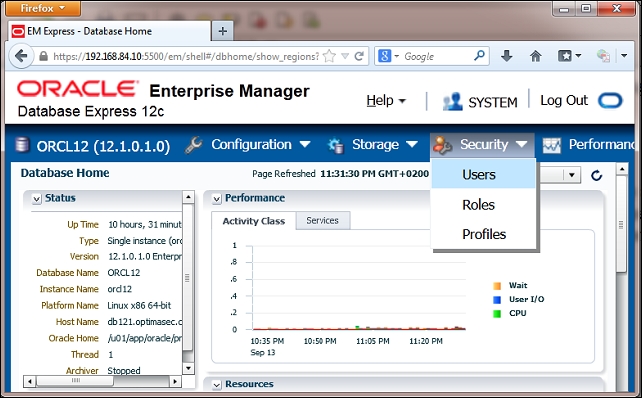Click the ORCL12 database cylinder icon
The height and width of the screenshot is (398, 642).
coord(22,145)
